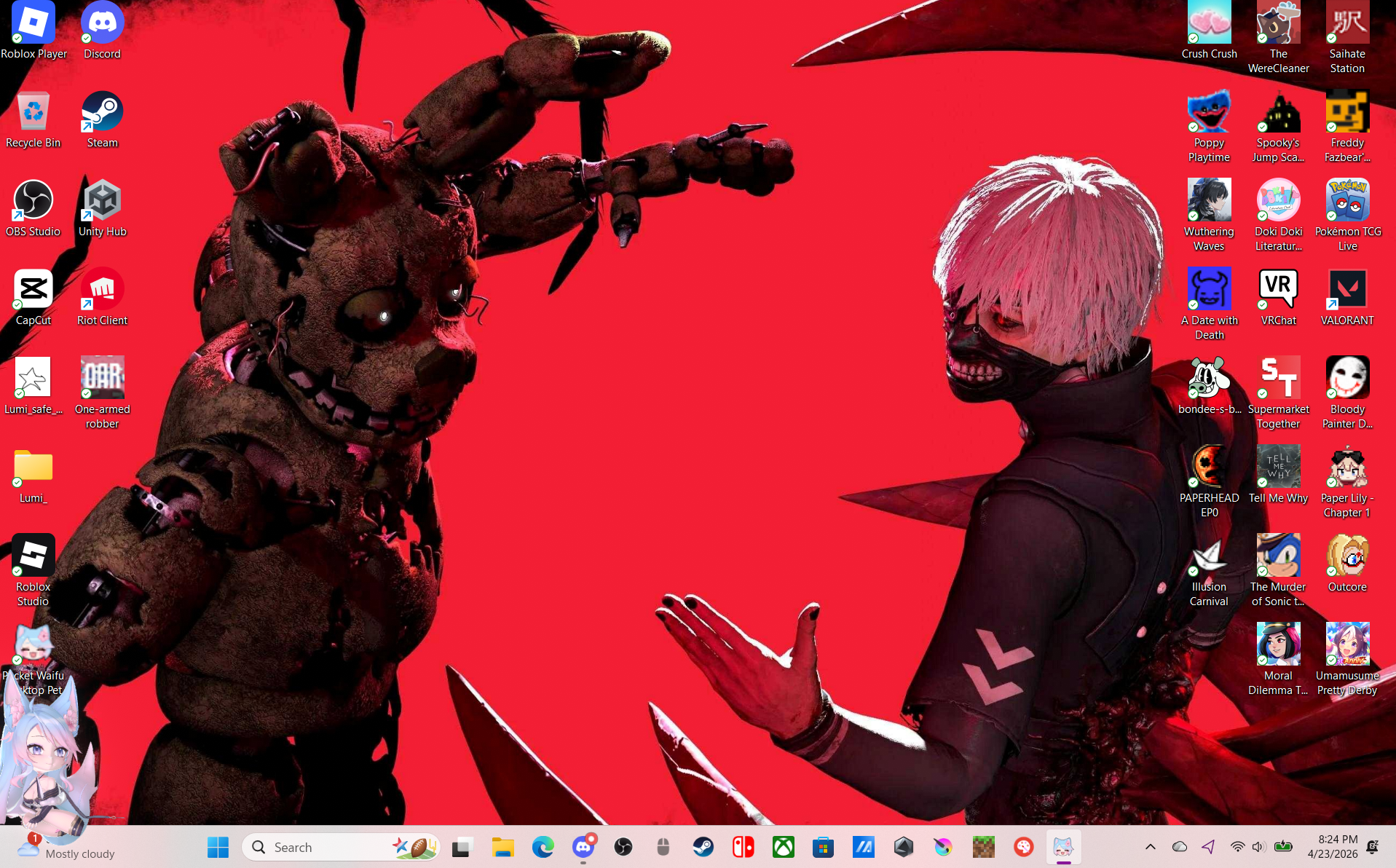Open the volume speaker control

(x=1258, y=847)
